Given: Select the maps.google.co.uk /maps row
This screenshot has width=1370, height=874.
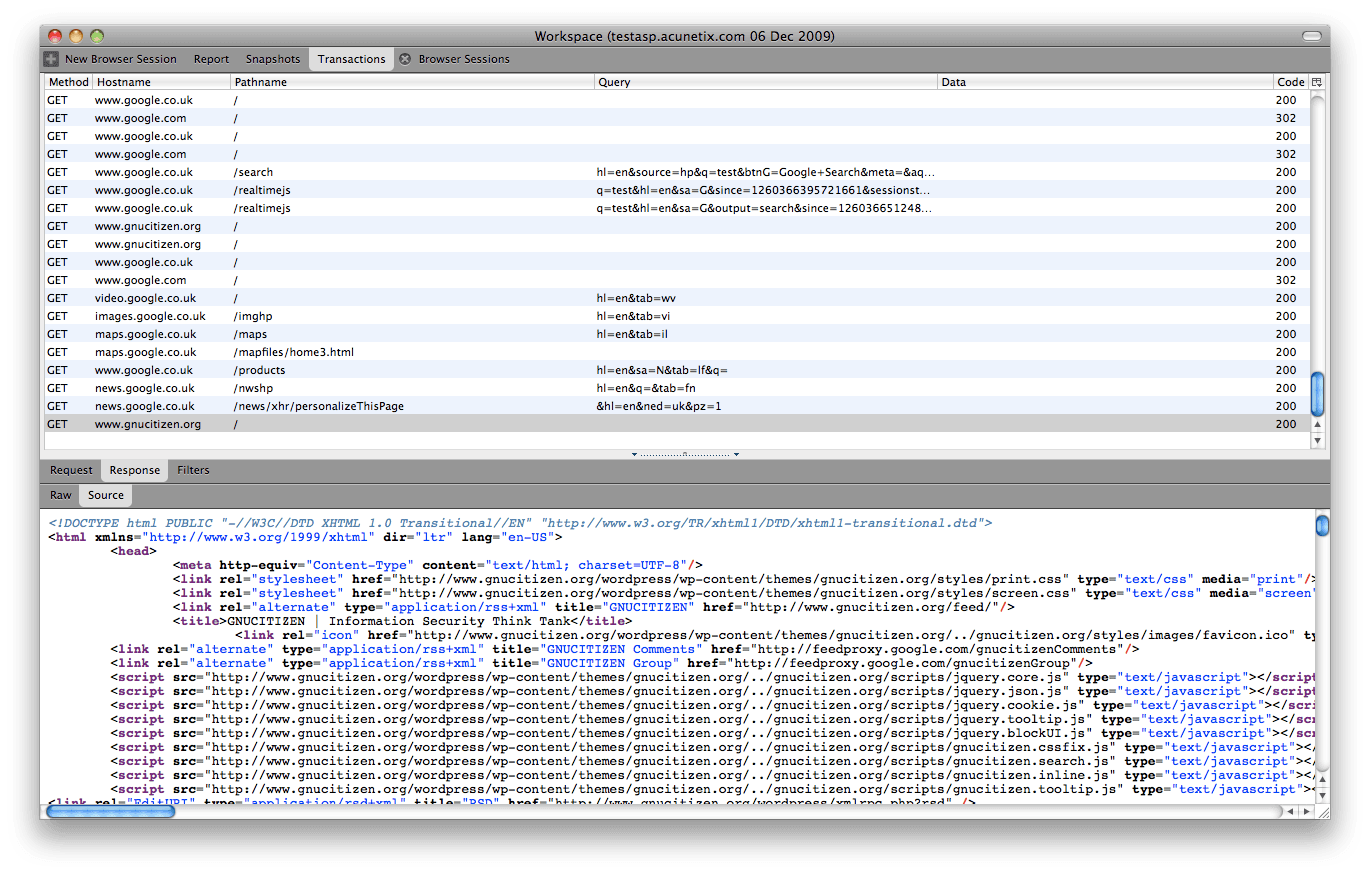Looking at the screenshot, I should (677, 334).
